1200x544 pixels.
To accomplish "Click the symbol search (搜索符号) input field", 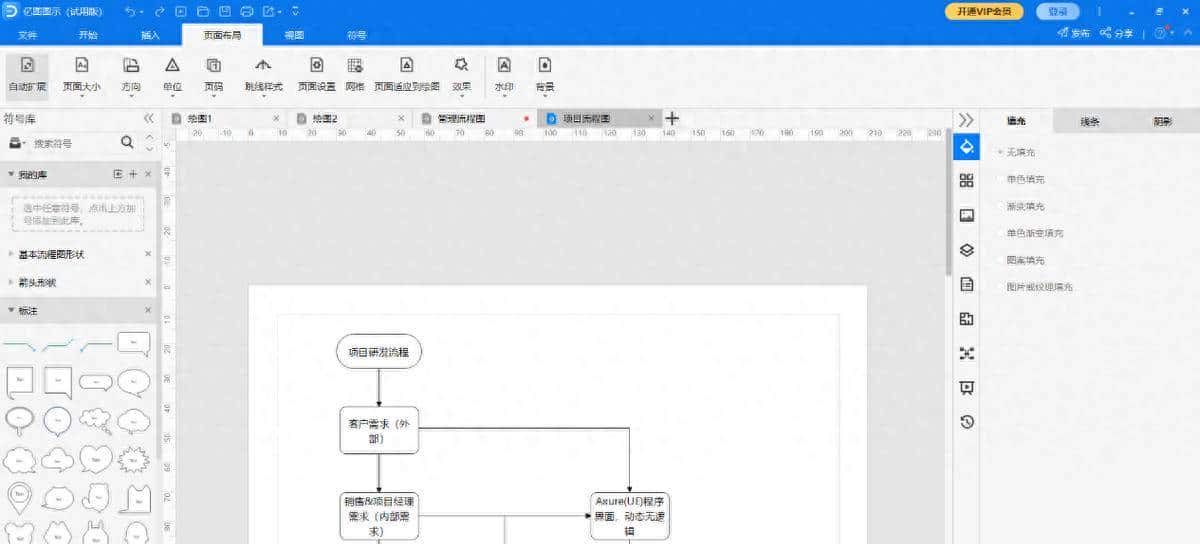I will point(75,144).
